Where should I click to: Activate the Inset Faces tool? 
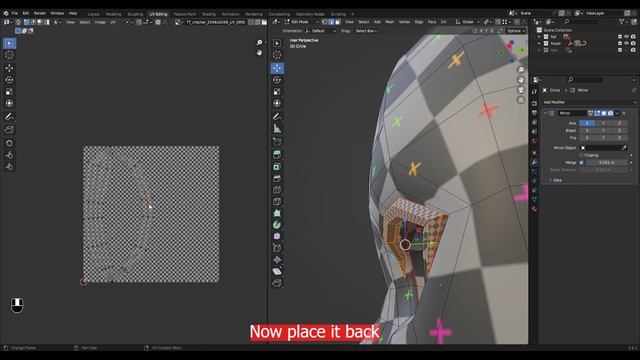tap(277, 167)
